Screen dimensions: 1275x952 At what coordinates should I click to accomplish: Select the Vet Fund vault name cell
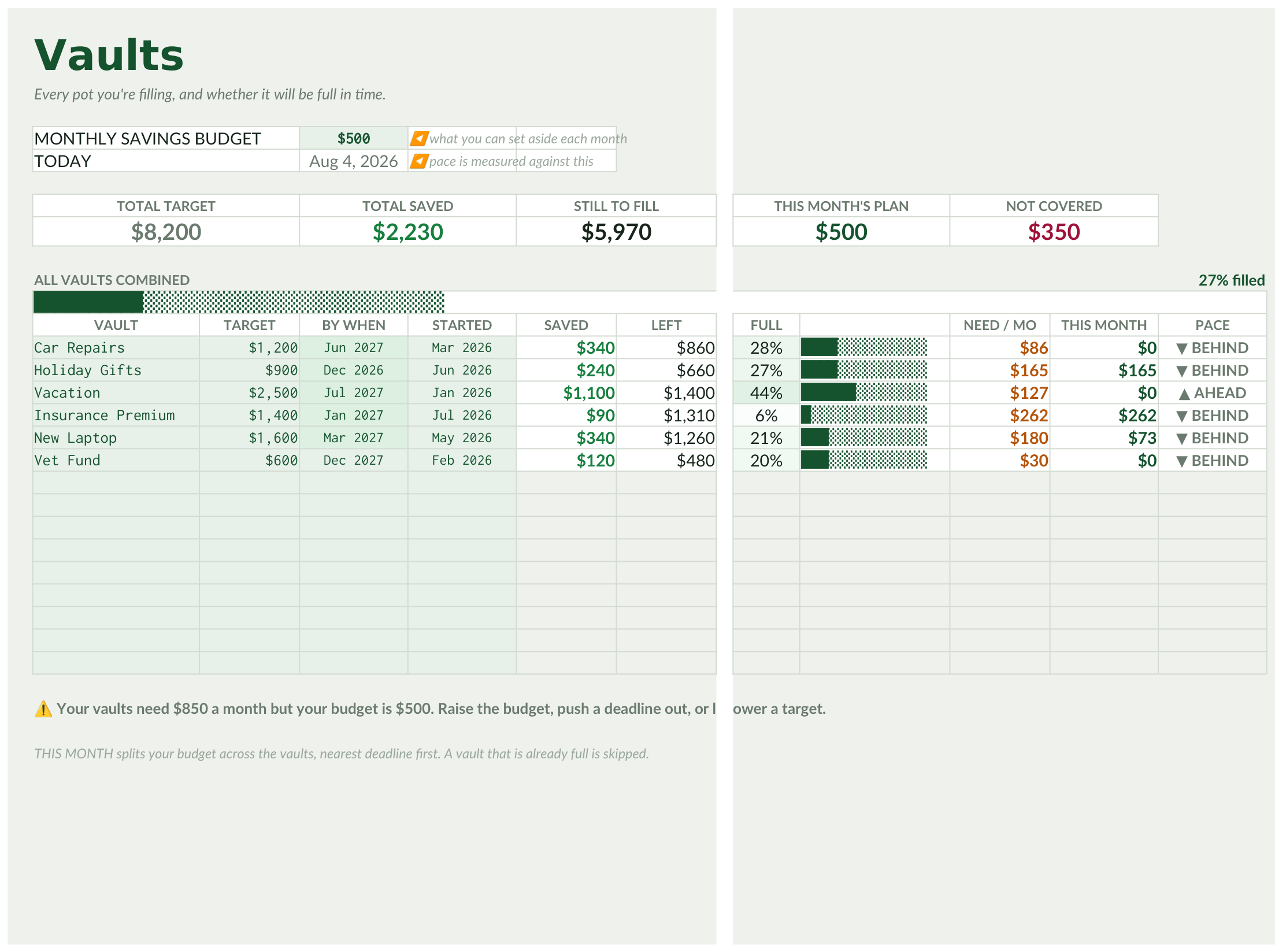click(116, 460)
